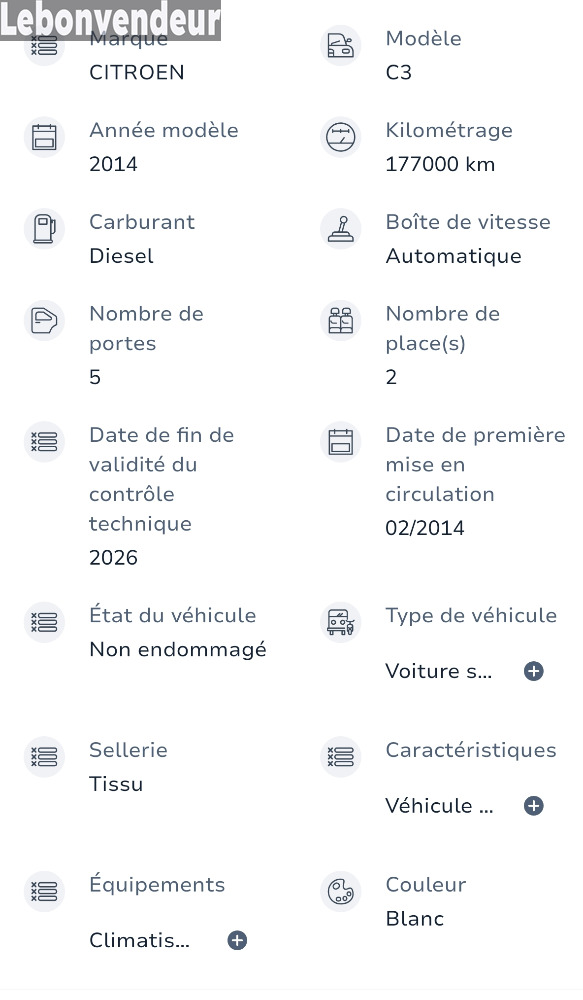Click the vehicle icon beside Type de véhicule
Image resolution: width=583 pixels, height=1000 pixels.
pyautogui.click(x=341, y=622)
